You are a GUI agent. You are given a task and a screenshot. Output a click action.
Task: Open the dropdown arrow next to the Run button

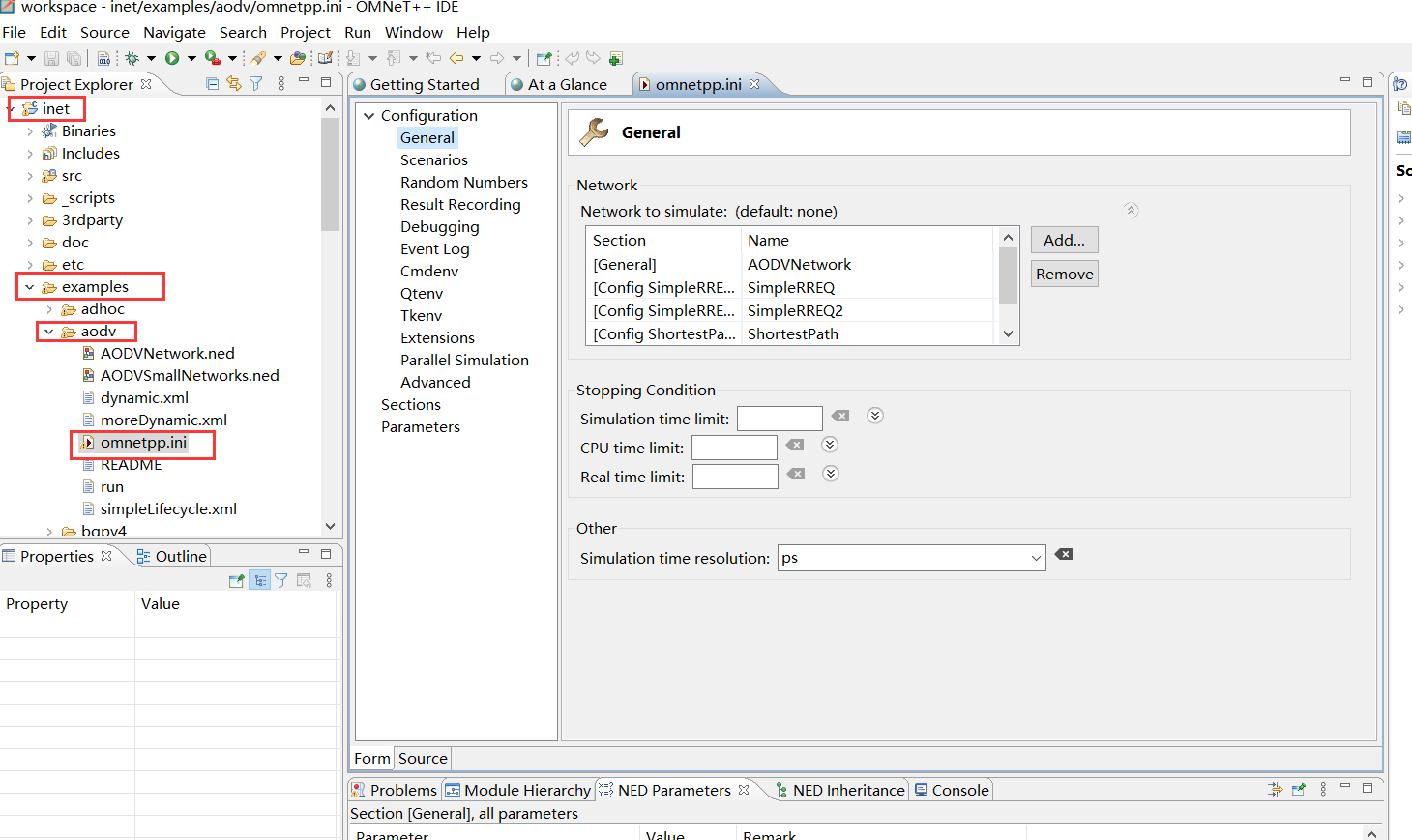point(191,59)
